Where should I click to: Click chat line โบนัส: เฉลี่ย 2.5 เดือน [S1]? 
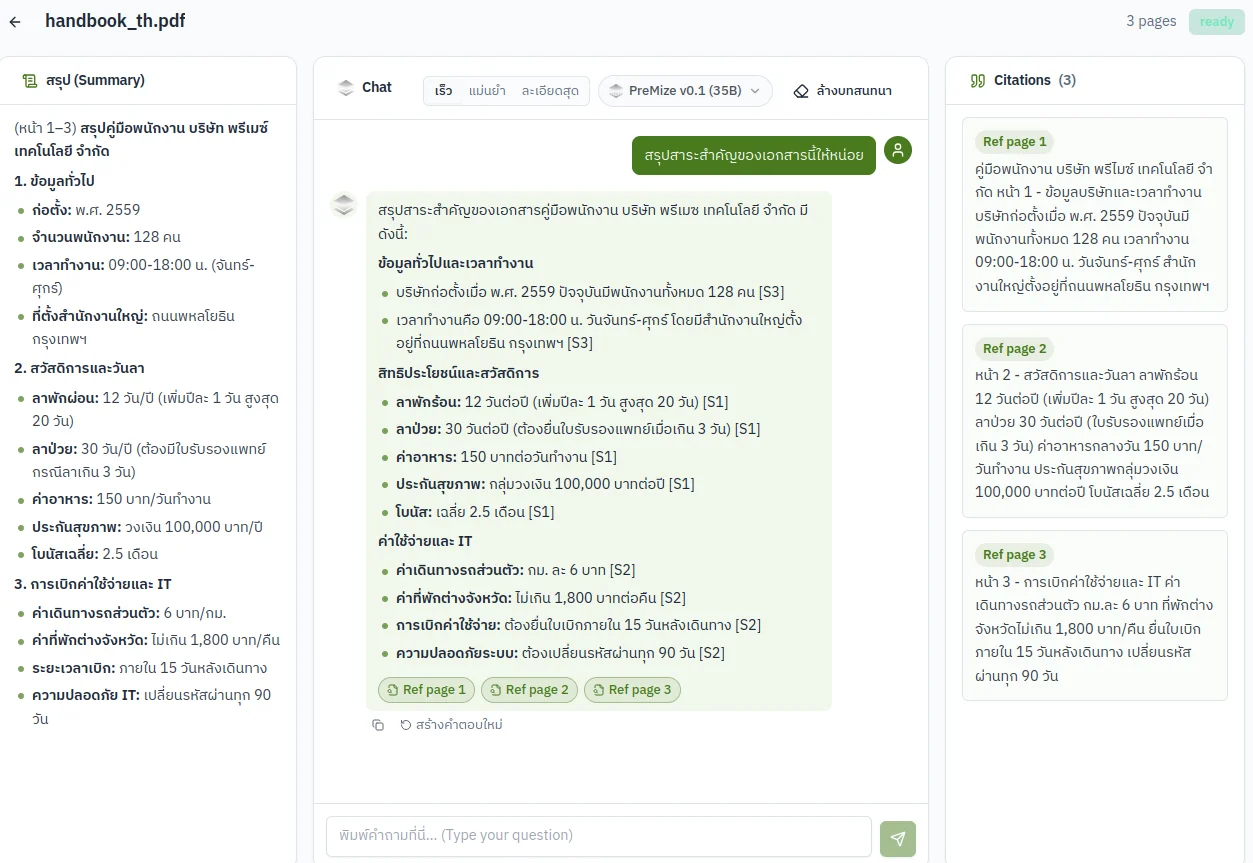tap(475, 512)
